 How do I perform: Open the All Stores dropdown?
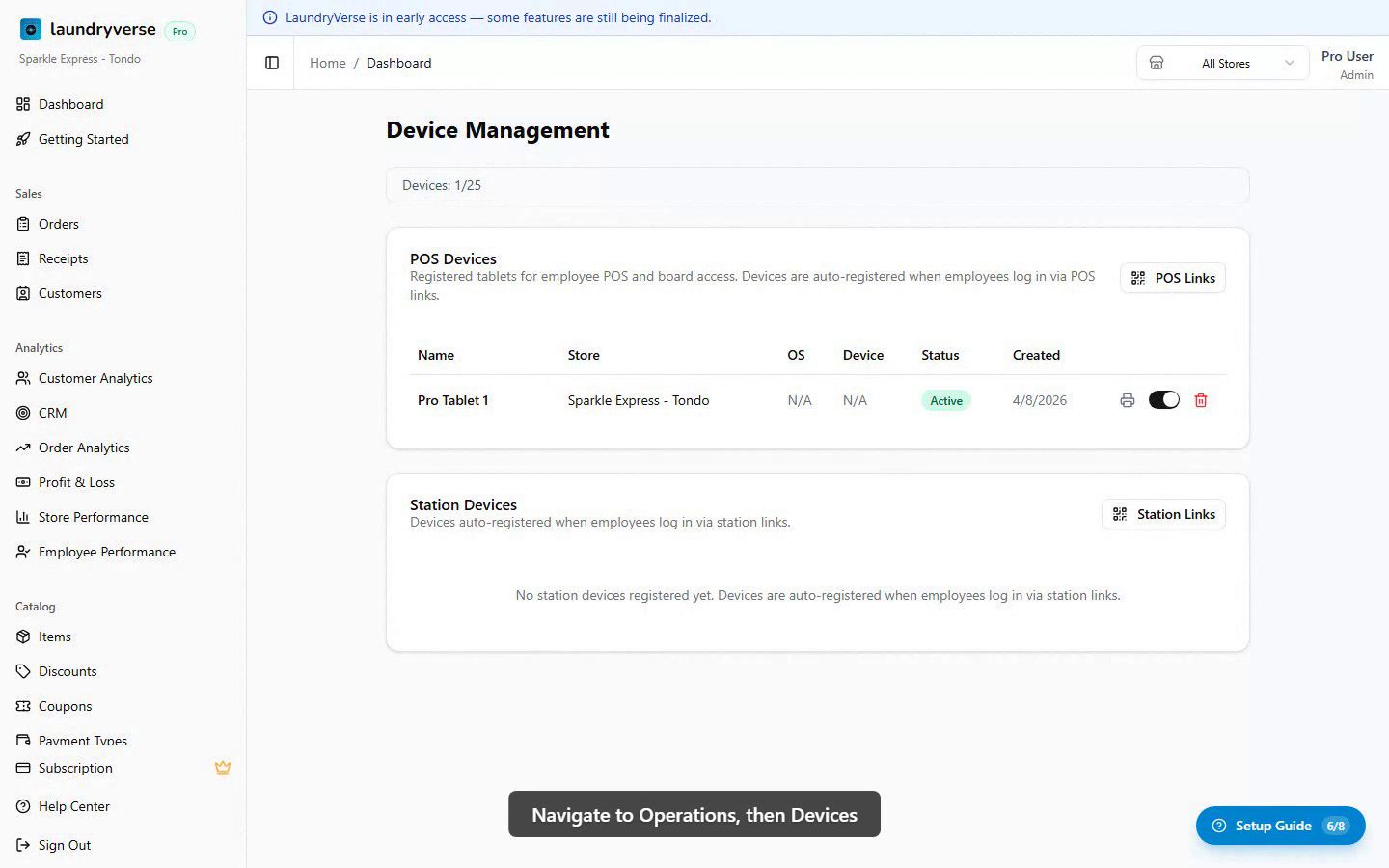point(1225,63)
